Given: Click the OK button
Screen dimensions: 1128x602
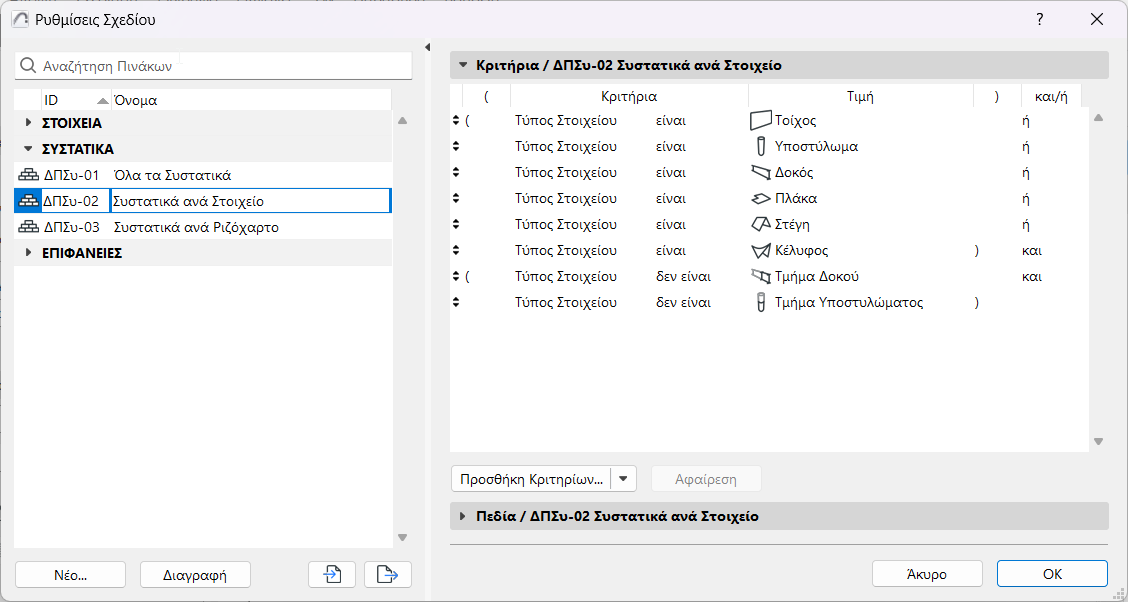Looking at the screenshot, I should click(x=1051, y=574).
